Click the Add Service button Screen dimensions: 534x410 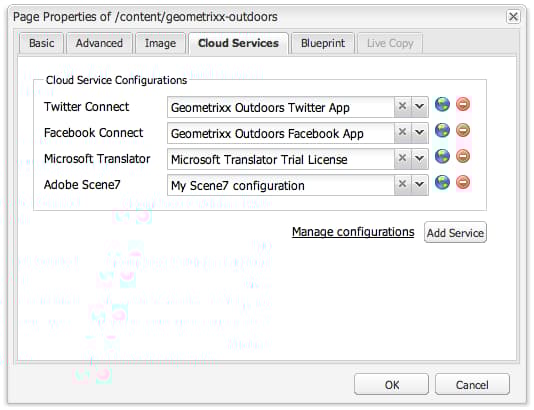coord(455,233)
